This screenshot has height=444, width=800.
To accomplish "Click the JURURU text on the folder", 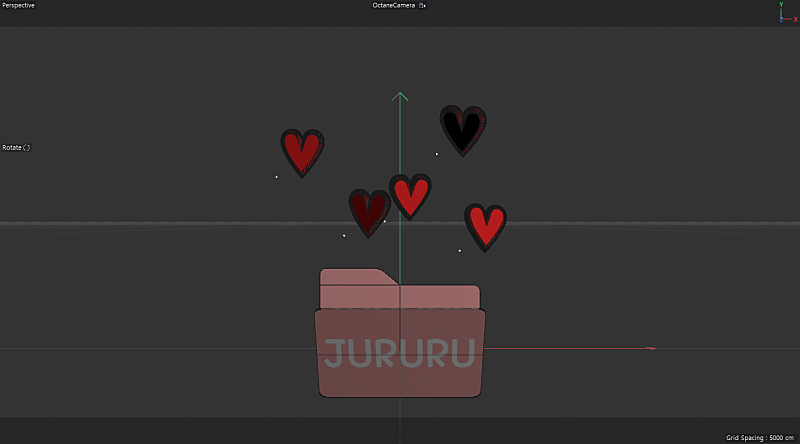I will [x=400, y=353].
